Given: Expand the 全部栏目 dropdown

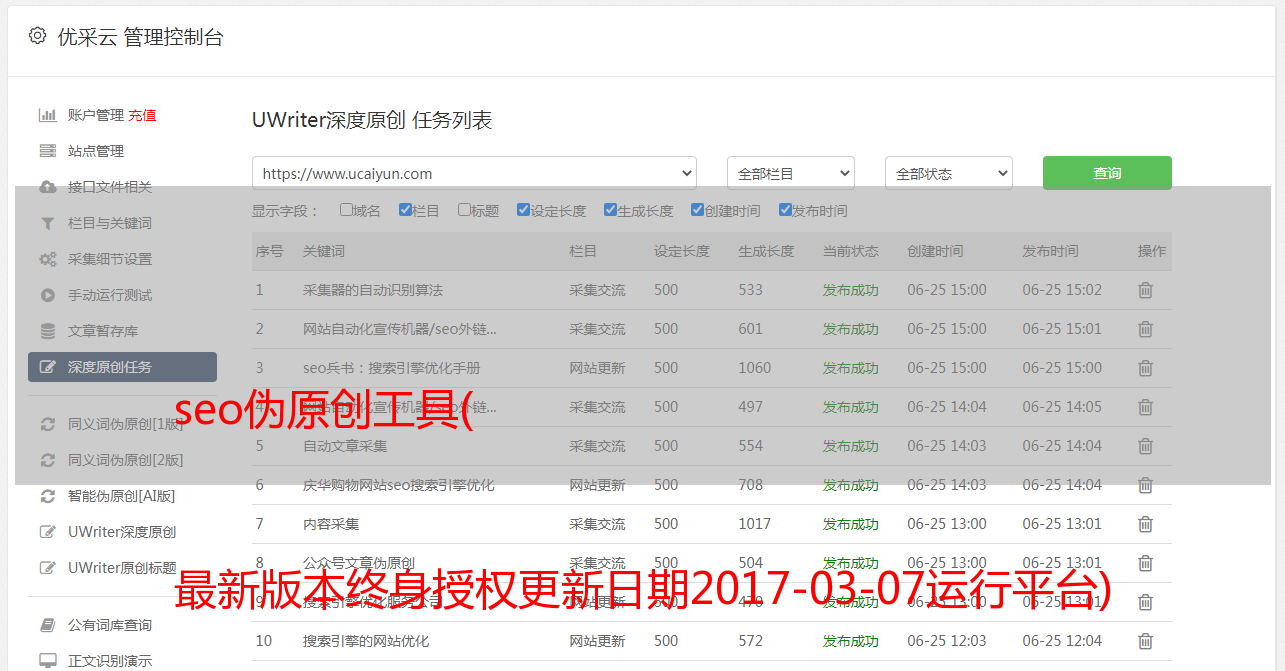Looking at the screenshot, I should (x=791, y=173).
